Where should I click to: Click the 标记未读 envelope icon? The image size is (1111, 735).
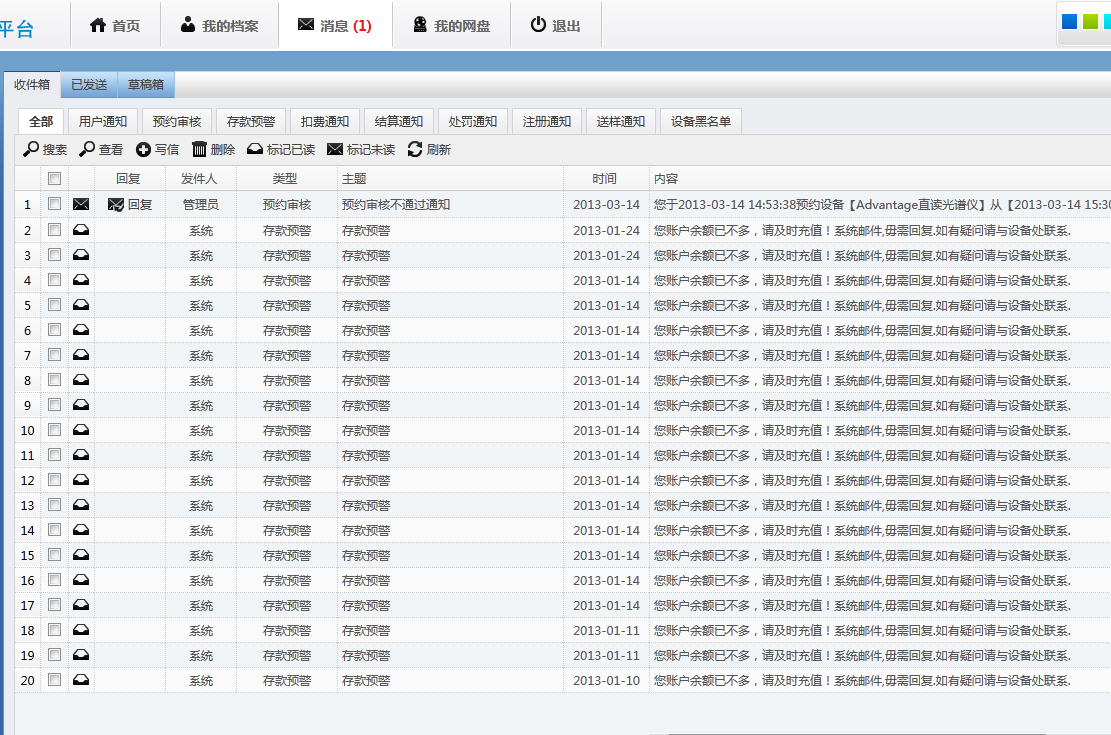[335, 150]
